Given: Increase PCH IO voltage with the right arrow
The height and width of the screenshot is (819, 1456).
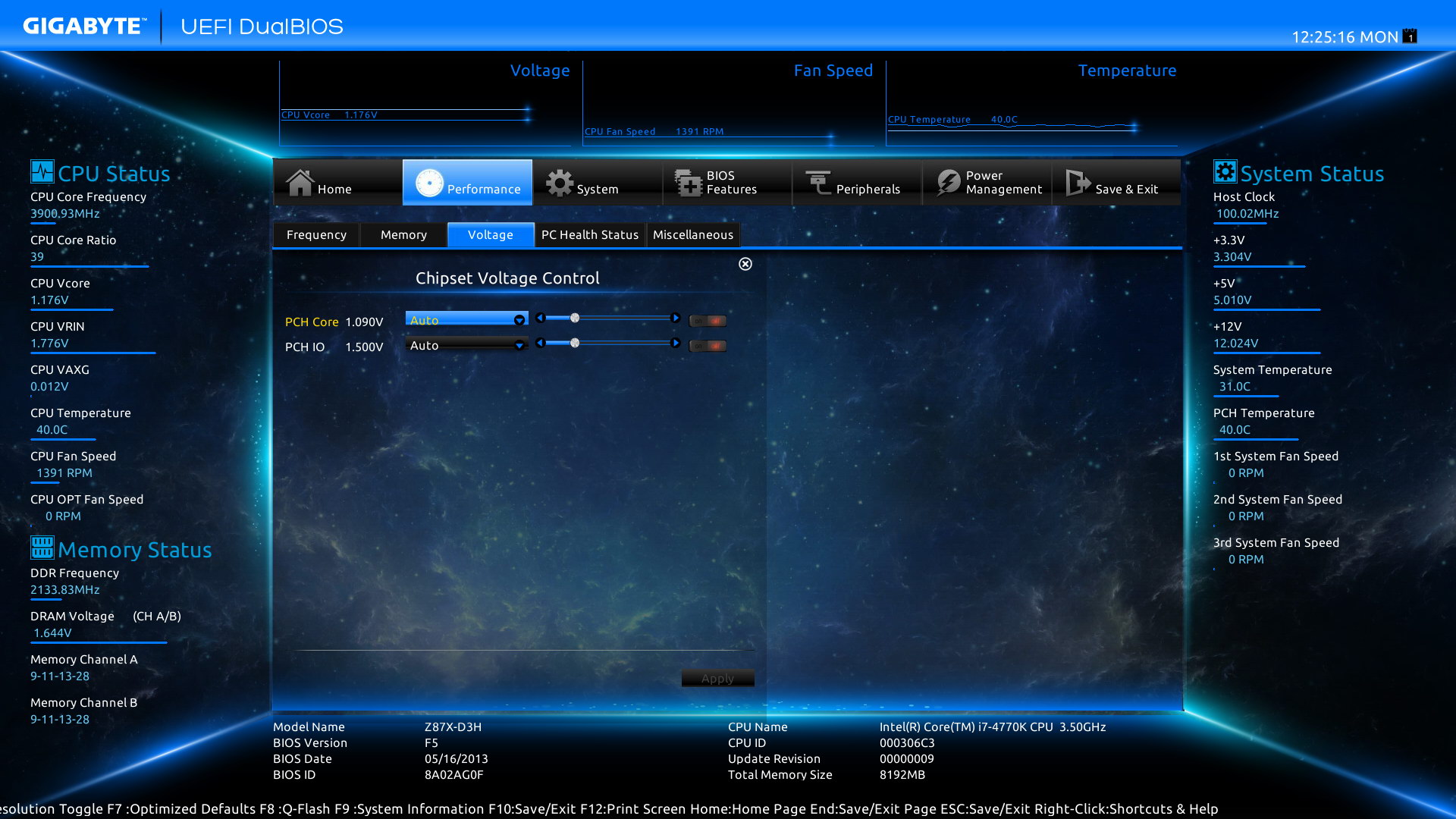Looking at the screenshot, I should tap(675, 343).
